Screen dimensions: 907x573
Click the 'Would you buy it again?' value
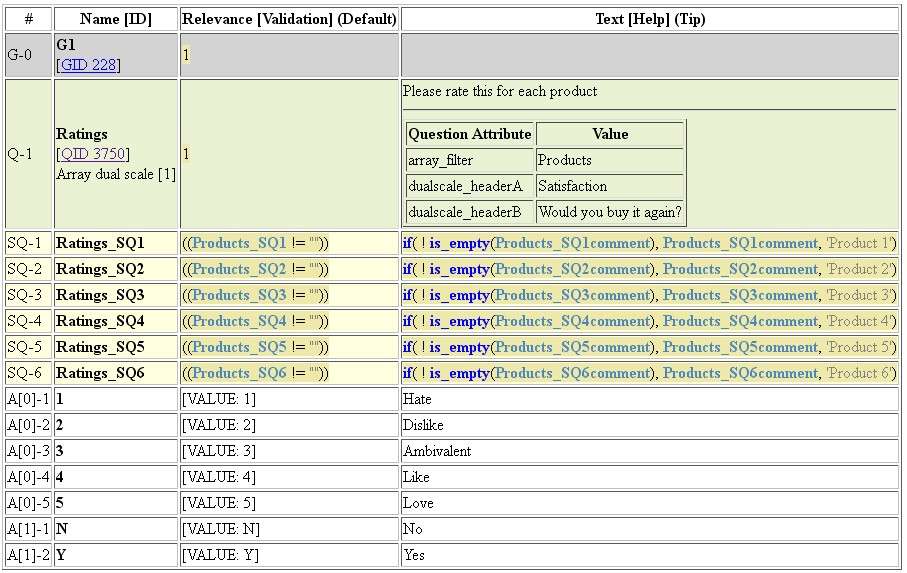(x=609, y=212)
